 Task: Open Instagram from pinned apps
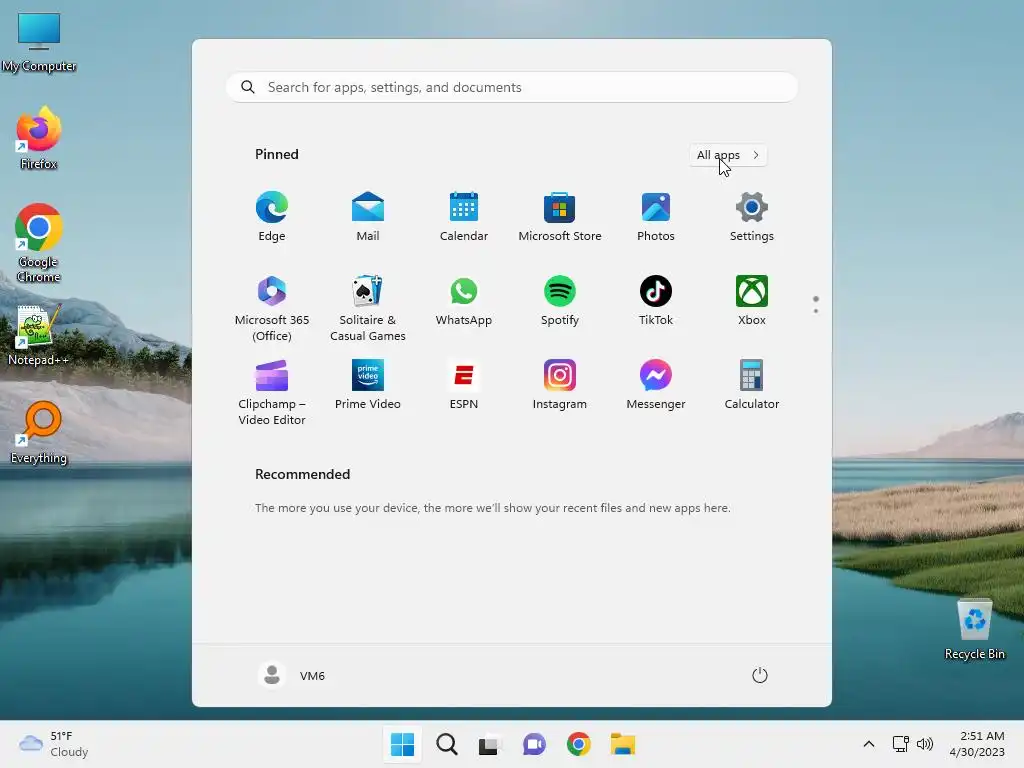[560, 385]
